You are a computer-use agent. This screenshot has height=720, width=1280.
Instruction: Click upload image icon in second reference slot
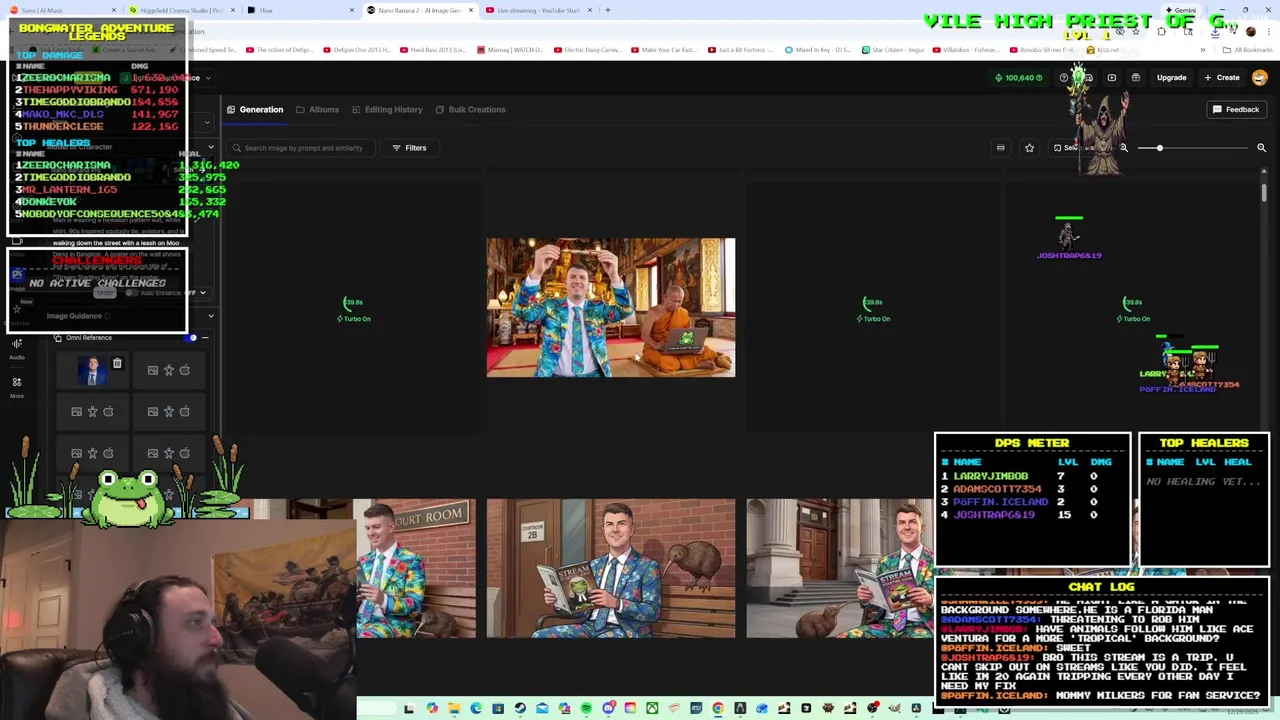tap(153, 370)
